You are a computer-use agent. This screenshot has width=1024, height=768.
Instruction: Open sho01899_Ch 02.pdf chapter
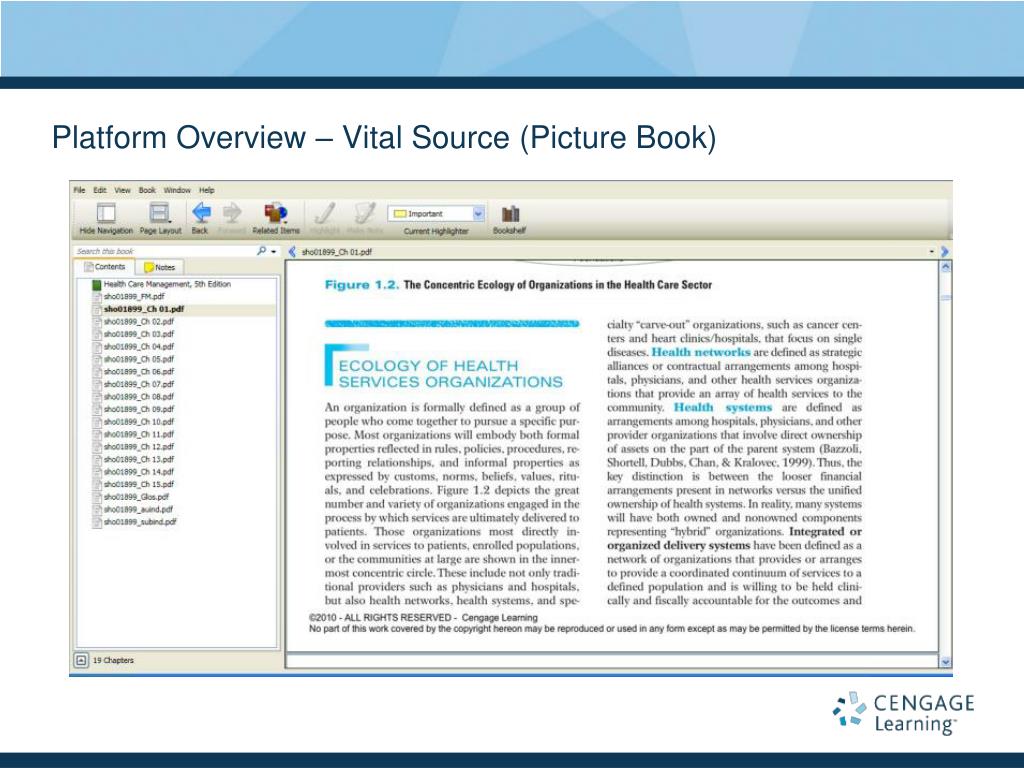coord(134,321)
